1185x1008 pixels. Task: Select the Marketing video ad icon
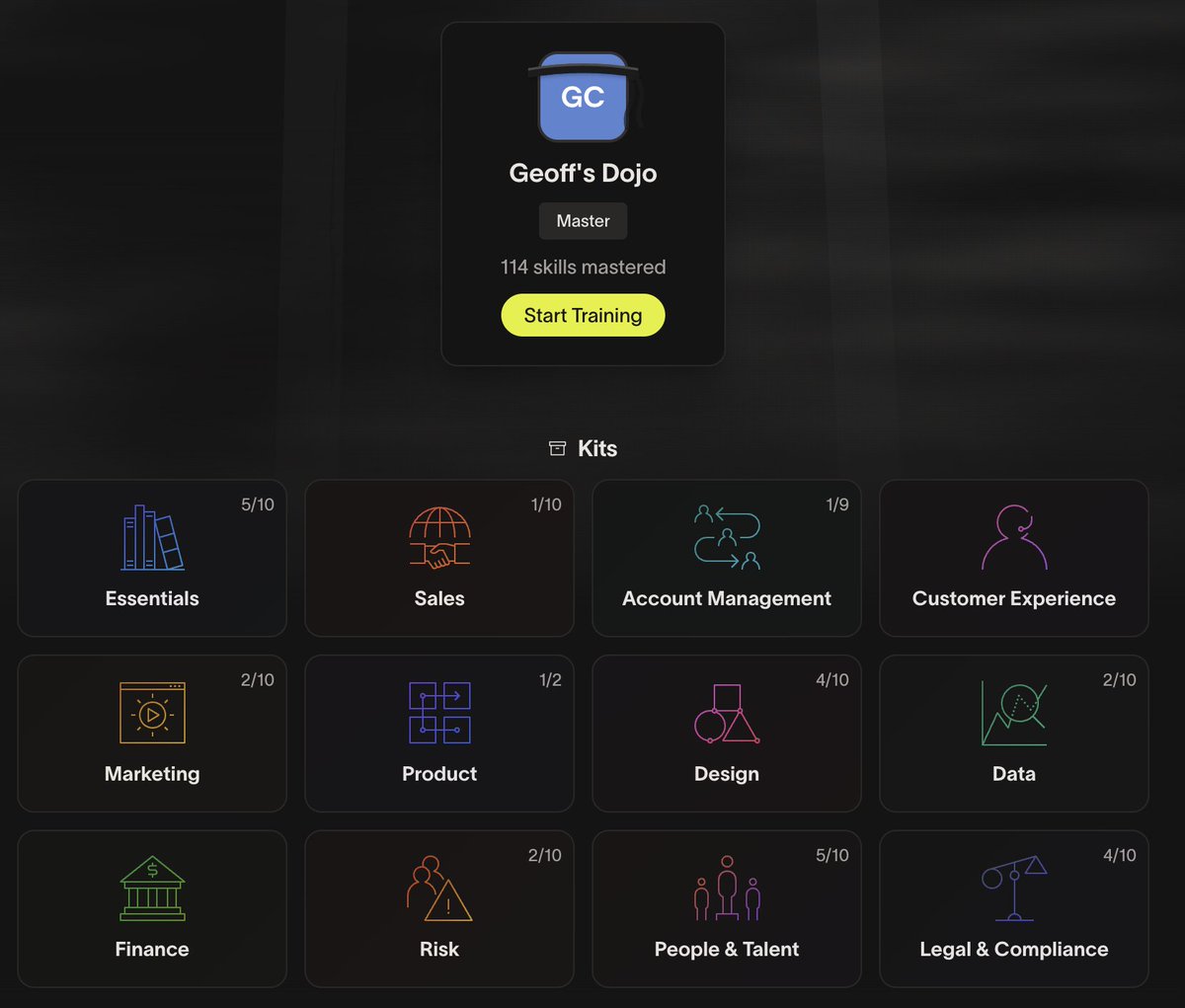coord(152,712)
